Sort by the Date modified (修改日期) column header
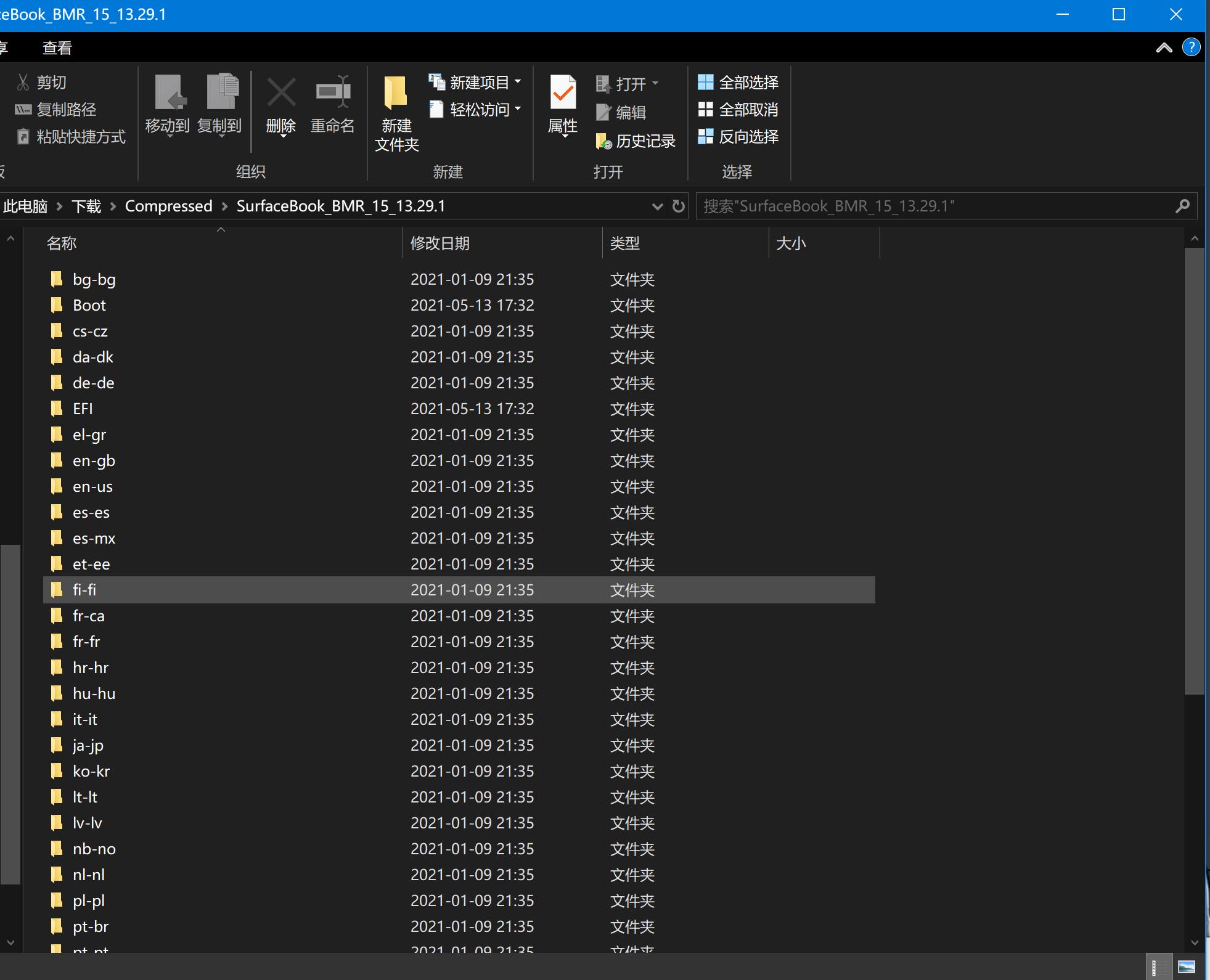 click(x=440, y=243)
